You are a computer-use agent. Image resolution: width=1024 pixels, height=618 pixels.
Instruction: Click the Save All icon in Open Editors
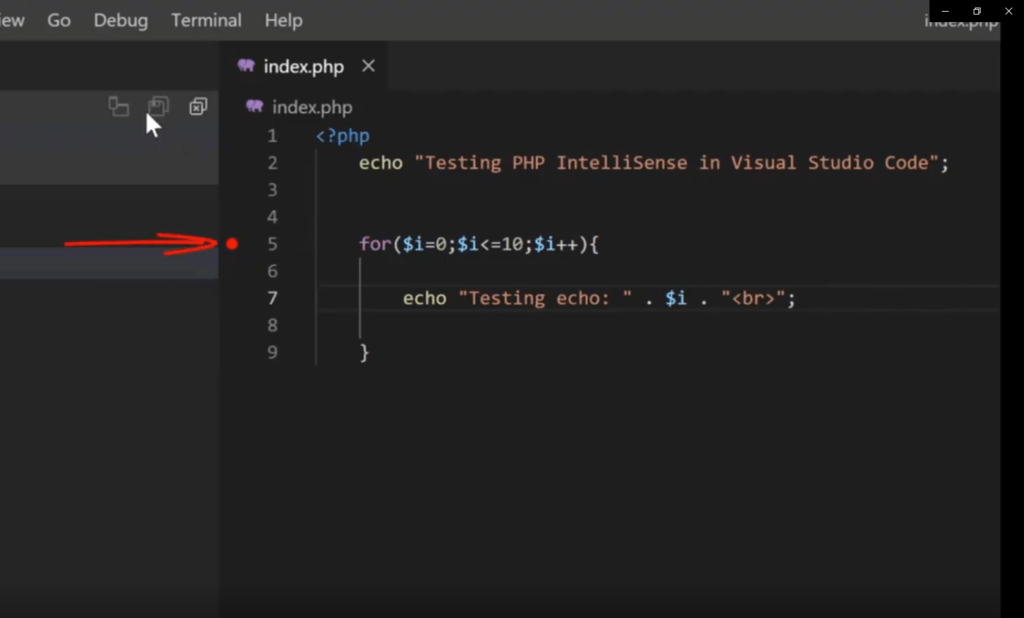[158, 106]
